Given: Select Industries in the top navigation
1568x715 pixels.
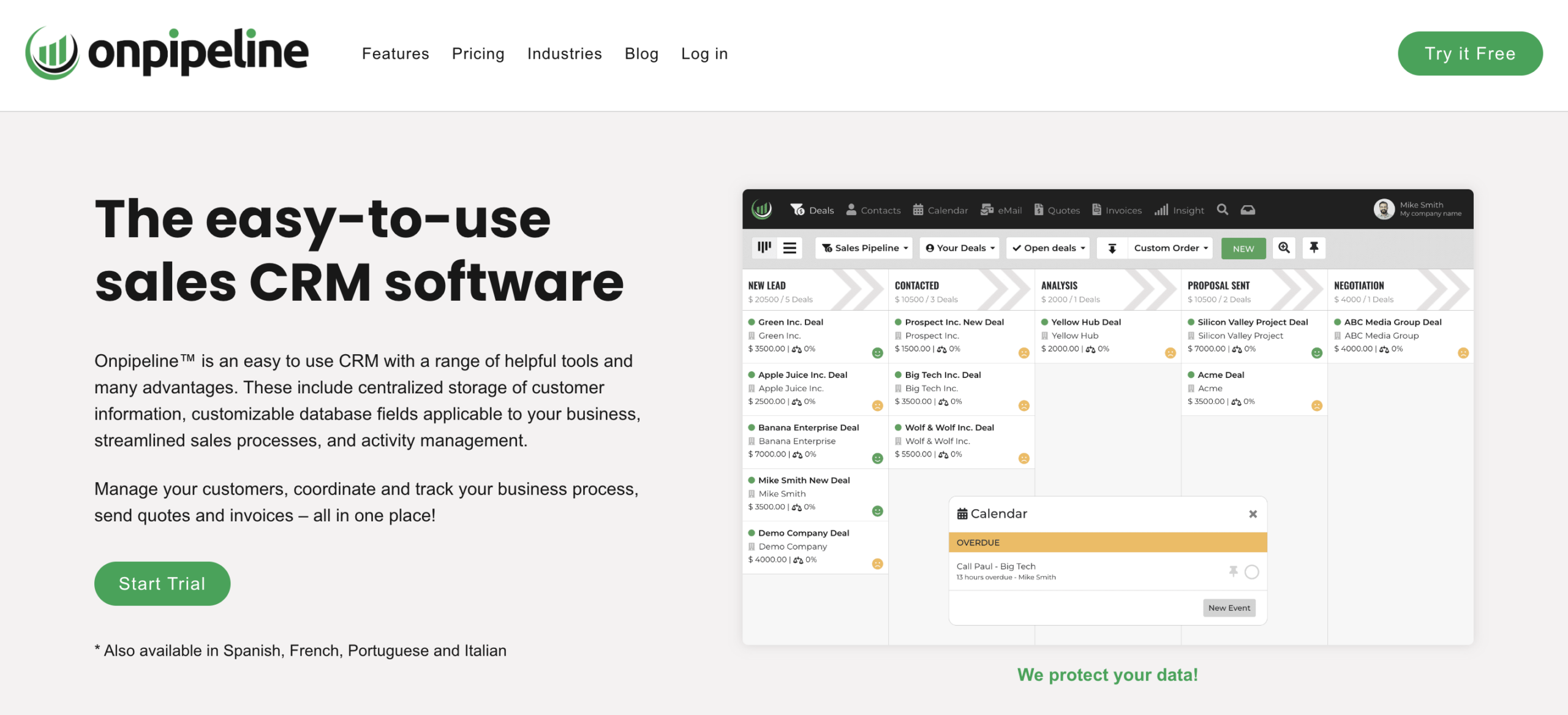Looking at the screenshot, I should coord(564,53).
